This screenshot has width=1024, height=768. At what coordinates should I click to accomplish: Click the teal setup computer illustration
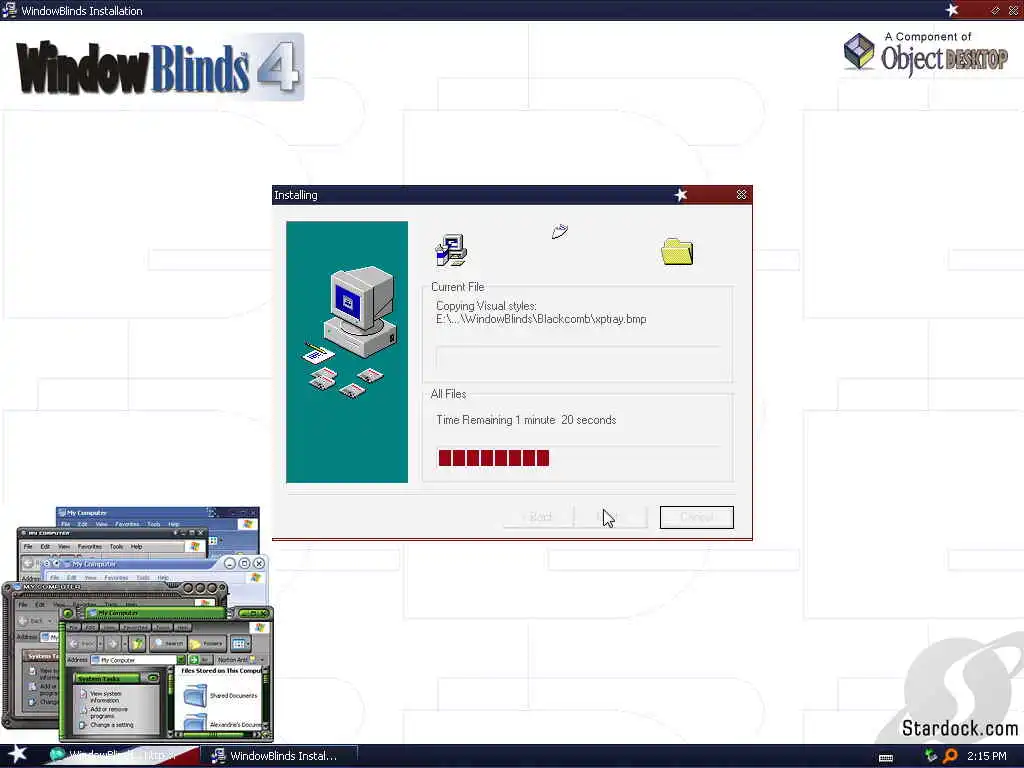(347, 352)
